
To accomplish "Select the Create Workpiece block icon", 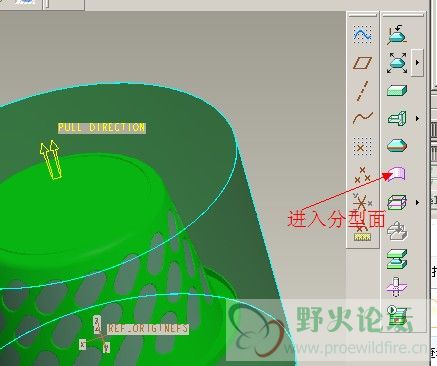I will click(397, 90).
